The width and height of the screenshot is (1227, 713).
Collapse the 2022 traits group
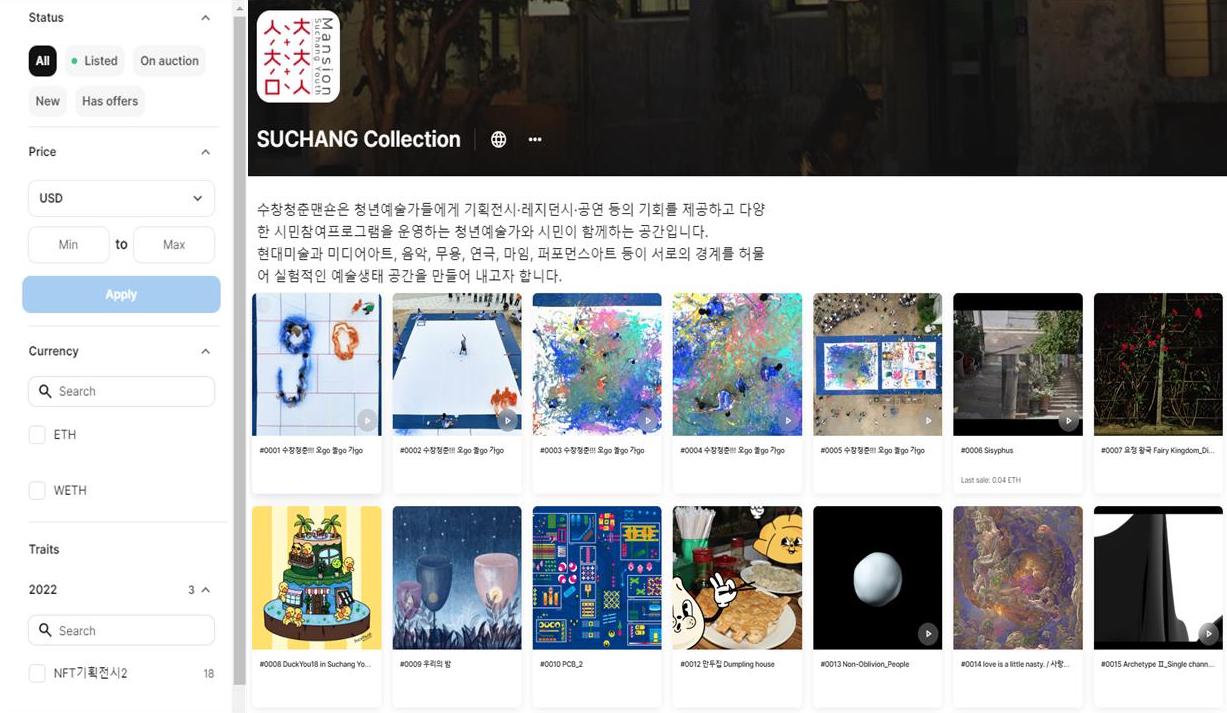[206, 590]
